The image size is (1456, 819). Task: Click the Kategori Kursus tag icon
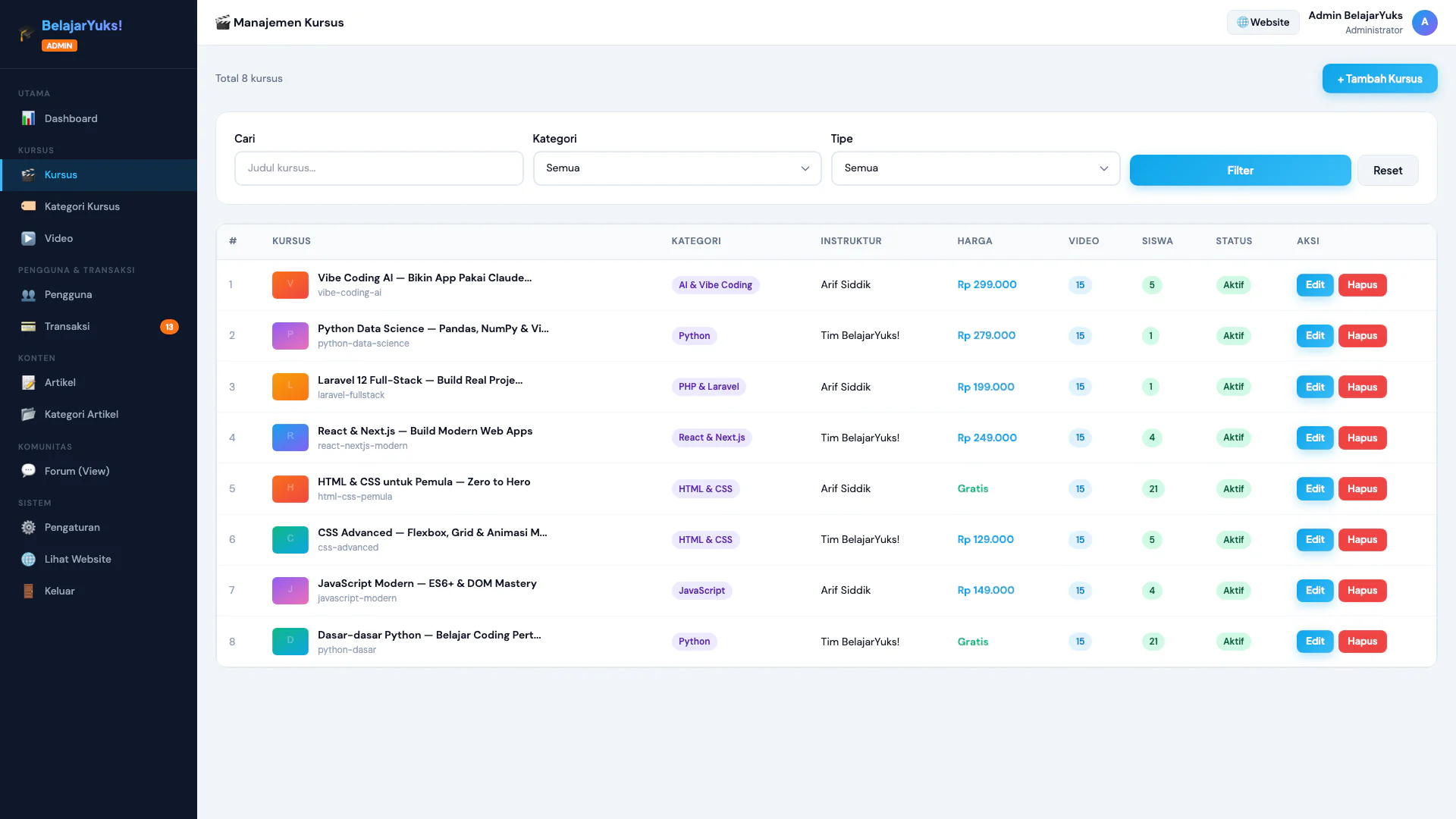pos(28,206)
